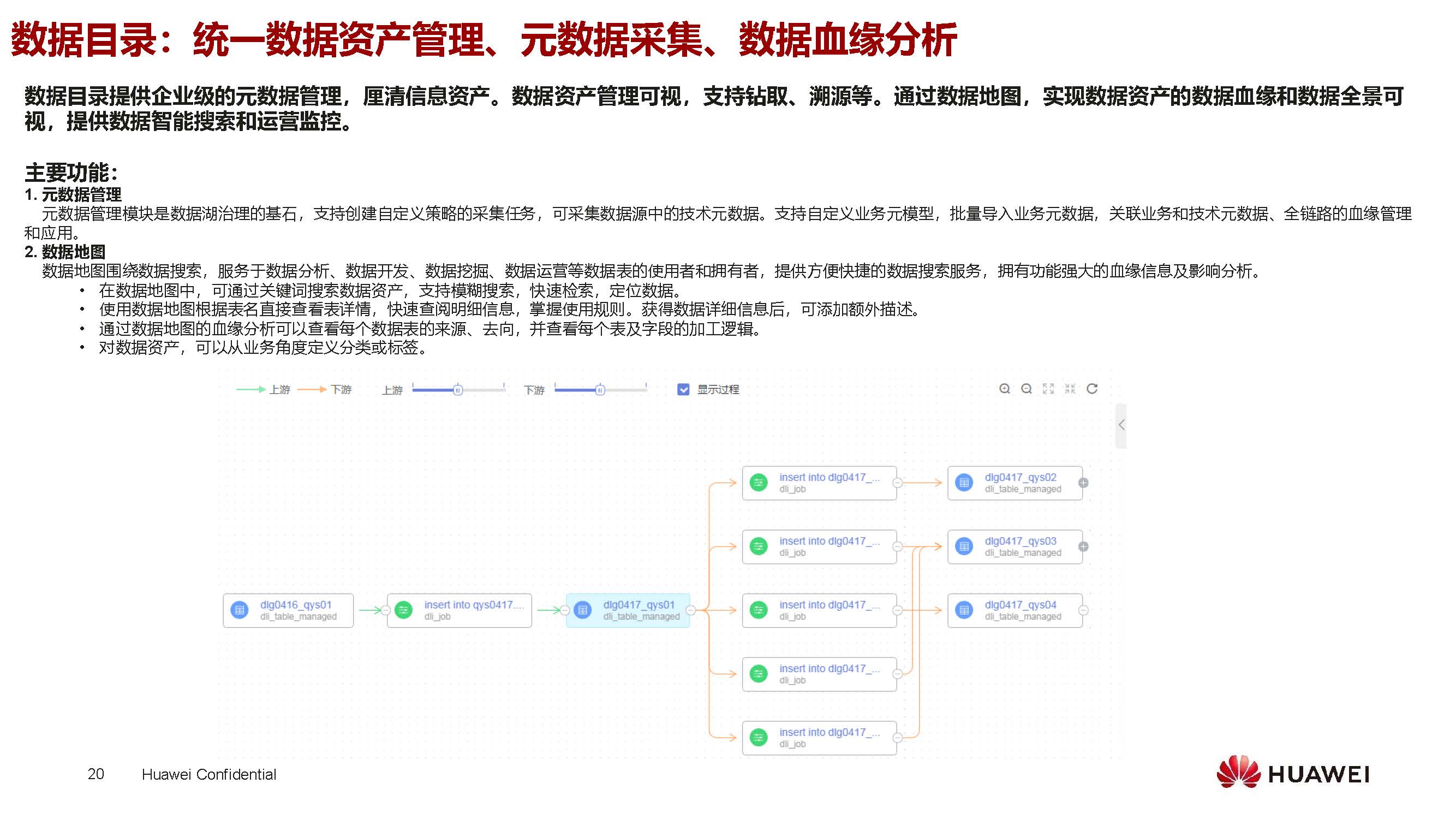
Task: Expand plus button on dlg0417_qys02 node
Action: point(1083,483)
